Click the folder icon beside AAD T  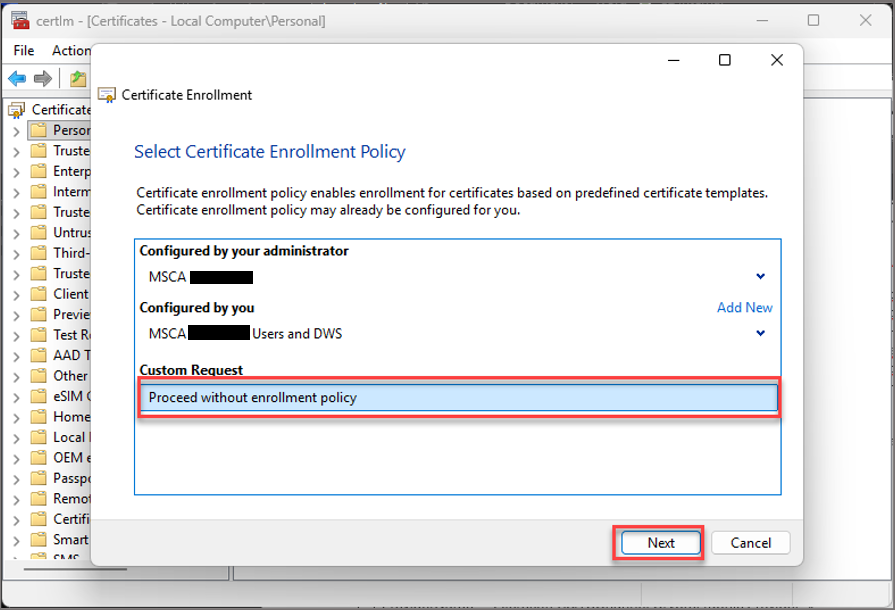point(38,356)
